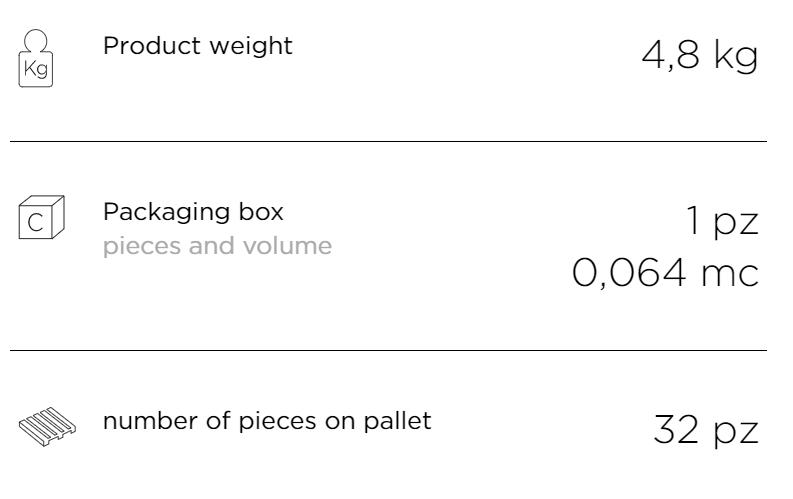The height and width of the screenshot is (499, 793).
Task: Click the 'mc' unit beside 0,064
Action: [730, 275]
